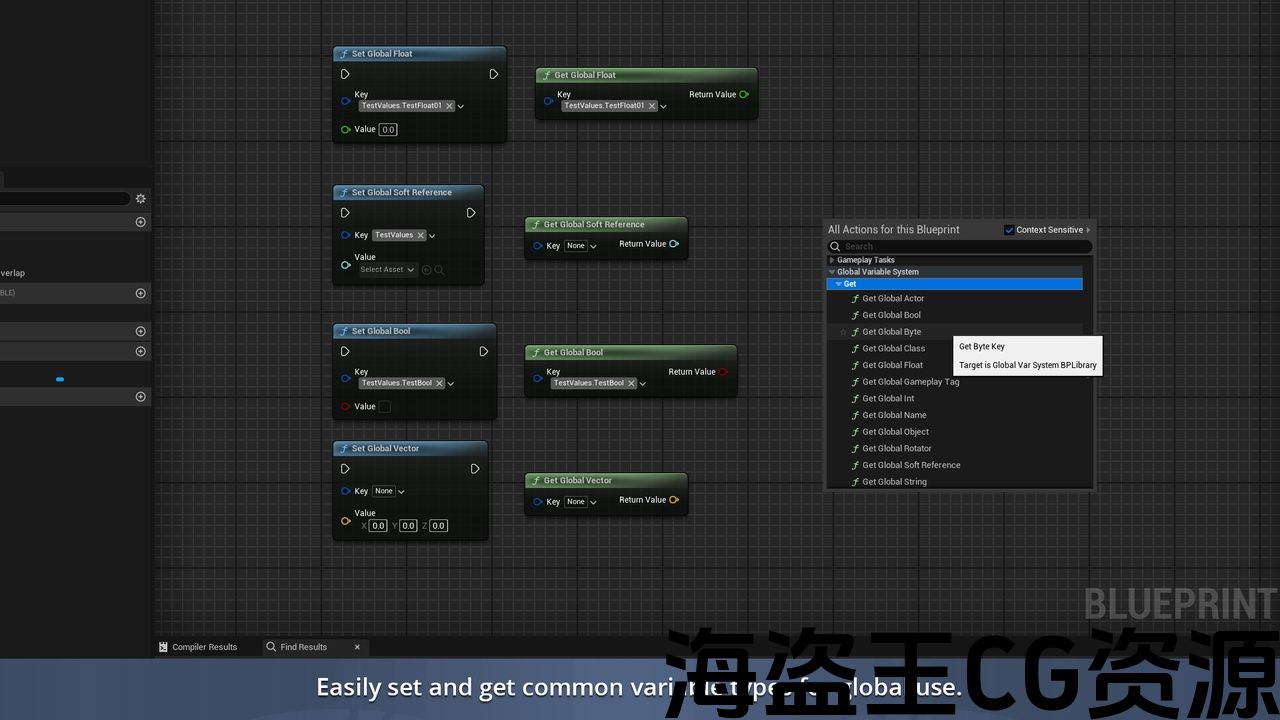Click the actions Search field

pyautogui.click(x=960, y=246)
